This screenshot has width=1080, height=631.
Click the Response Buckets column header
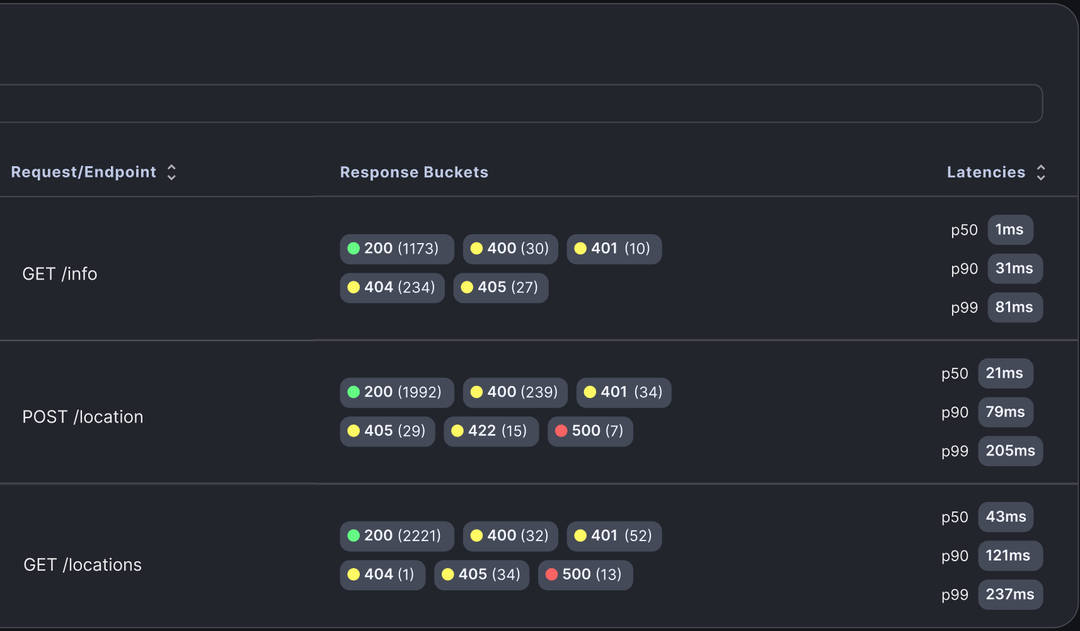coord(414,172)
